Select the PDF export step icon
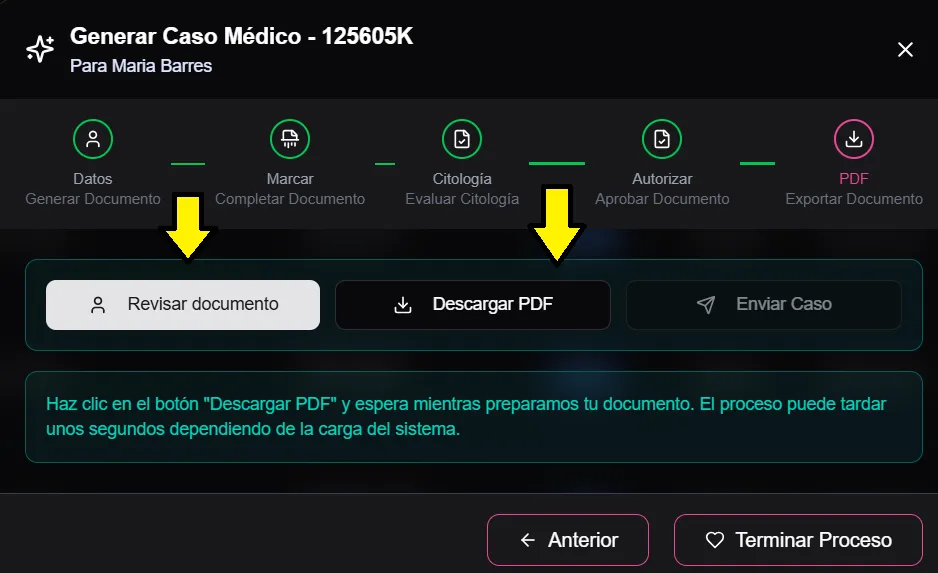938x573 pixels. point(854,139)
